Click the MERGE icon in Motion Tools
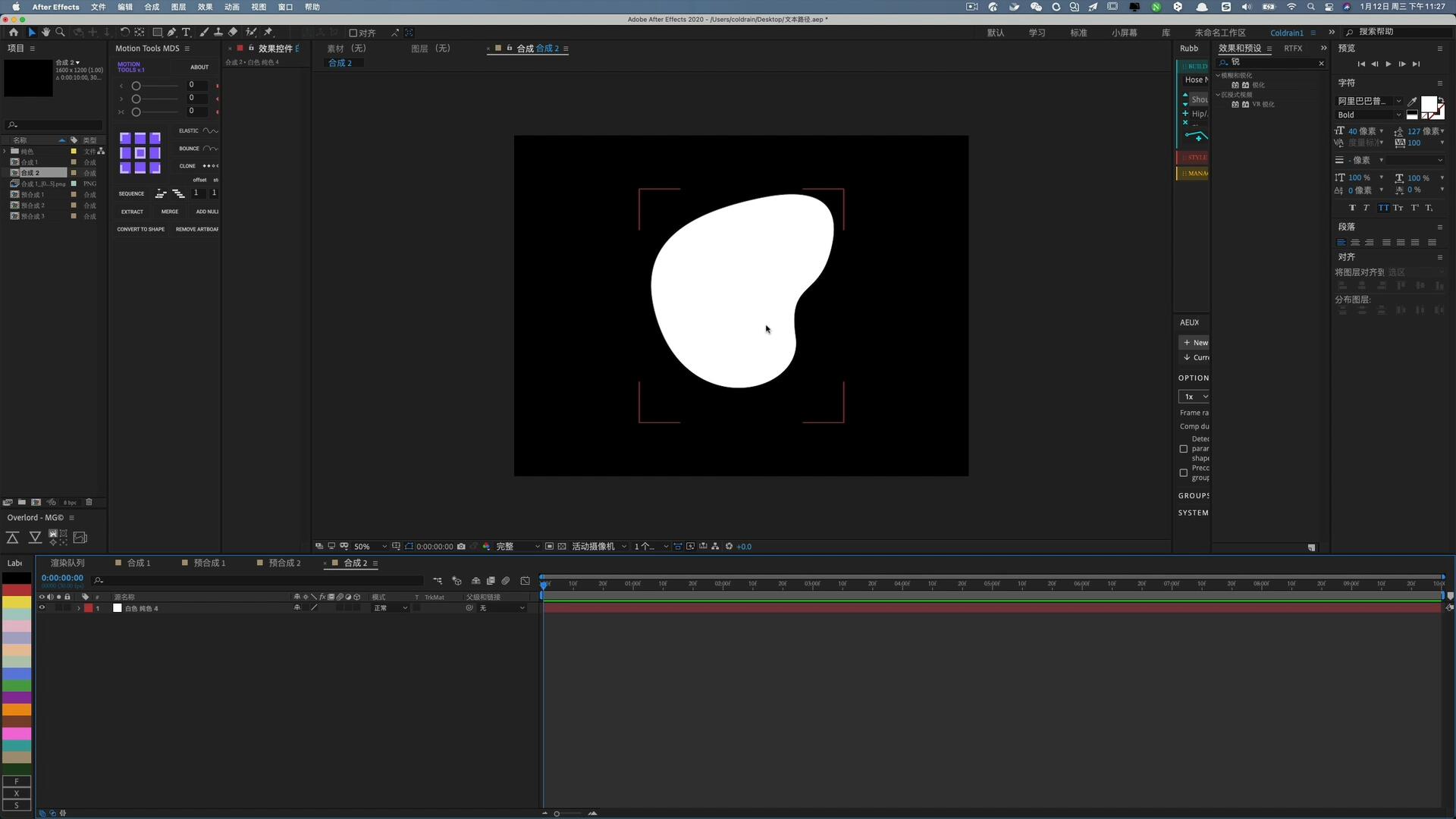This screenshot has width=1456, height=819. 169,211
